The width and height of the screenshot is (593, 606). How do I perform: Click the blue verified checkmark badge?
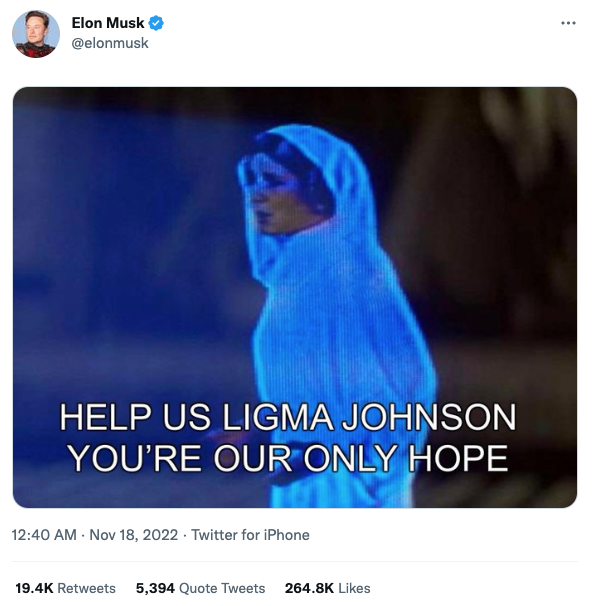[x=156, y=23]
